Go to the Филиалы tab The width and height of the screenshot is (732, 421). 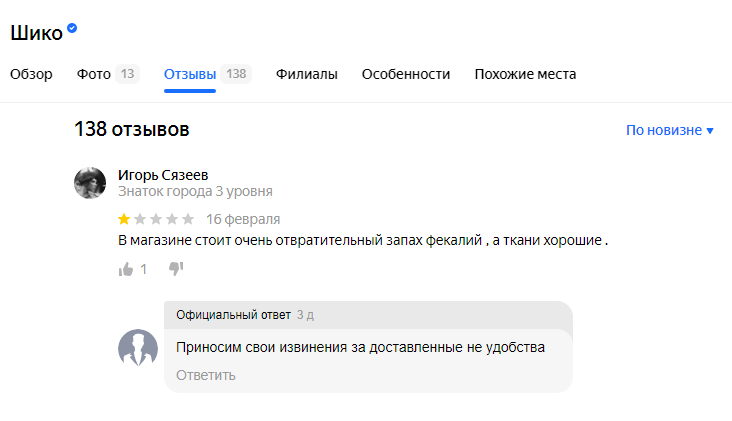click(x=307, y=74)
